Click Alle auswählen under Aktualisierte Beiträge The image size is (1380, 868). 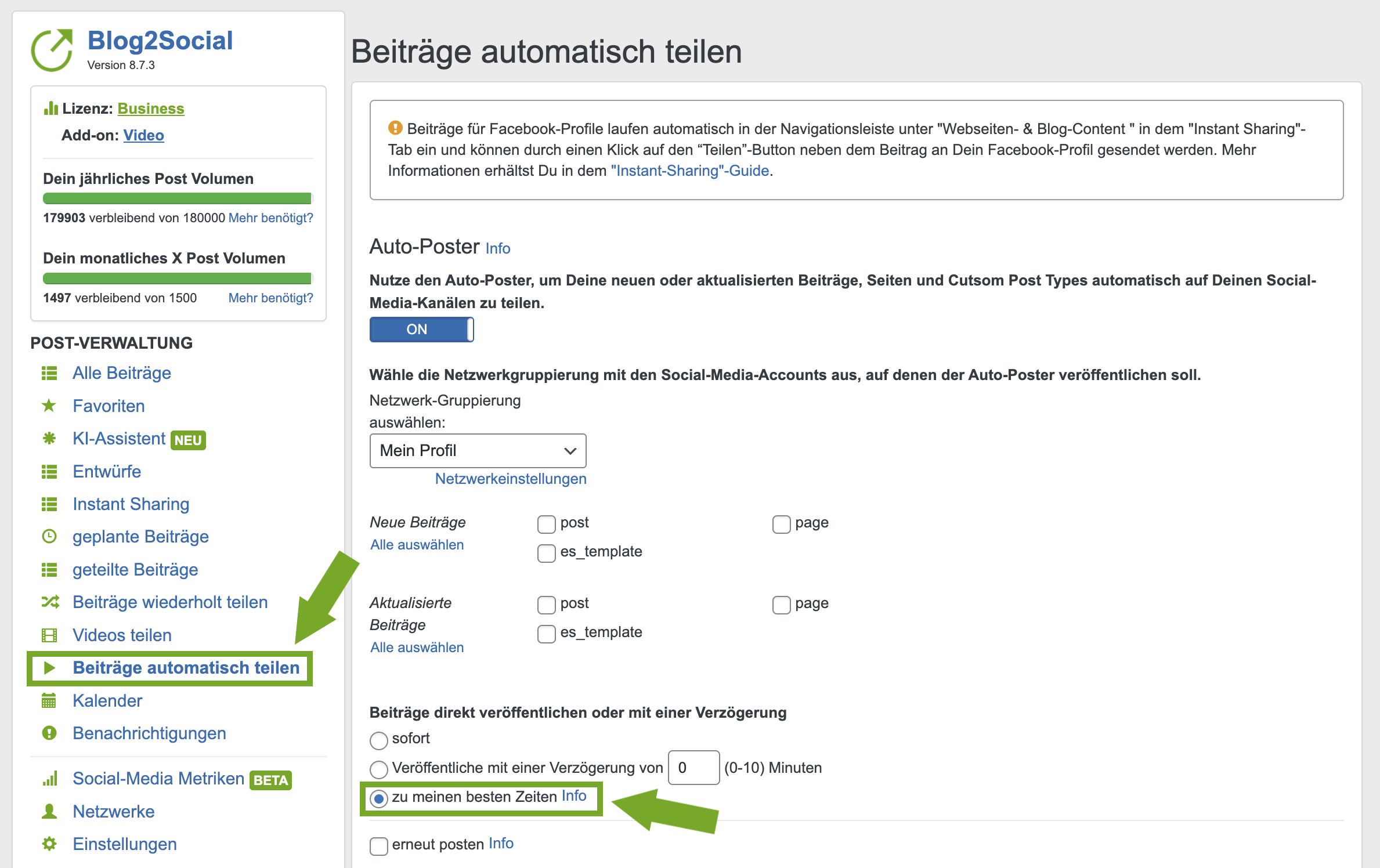417,648
